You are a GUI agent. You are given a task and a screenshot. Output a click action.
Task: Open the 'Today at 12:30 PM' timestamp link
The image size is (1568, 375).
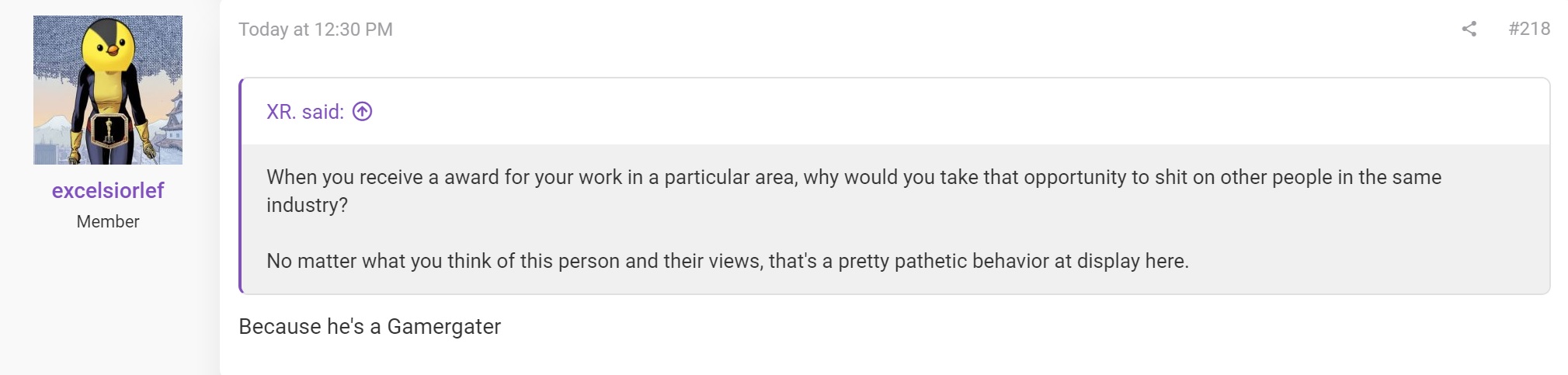315,30
